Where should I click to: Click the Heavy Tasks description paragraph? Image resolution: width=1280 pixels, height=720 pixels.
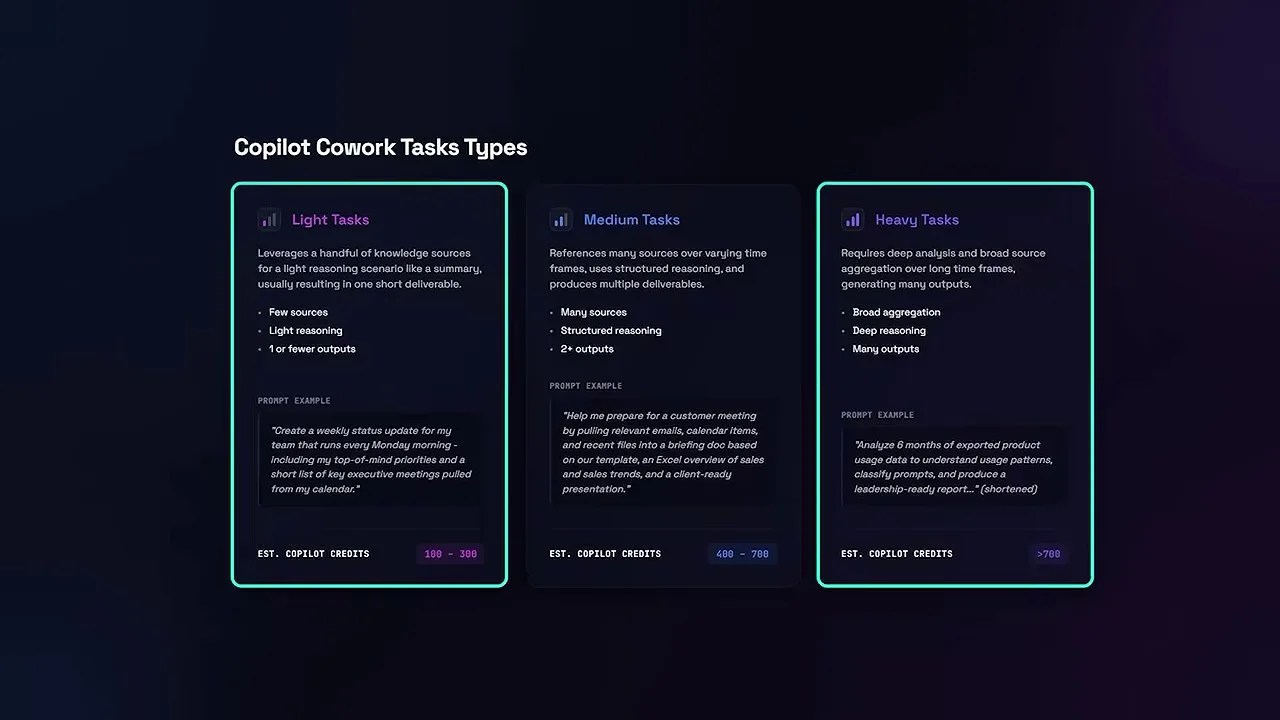[x=943, y=269]
